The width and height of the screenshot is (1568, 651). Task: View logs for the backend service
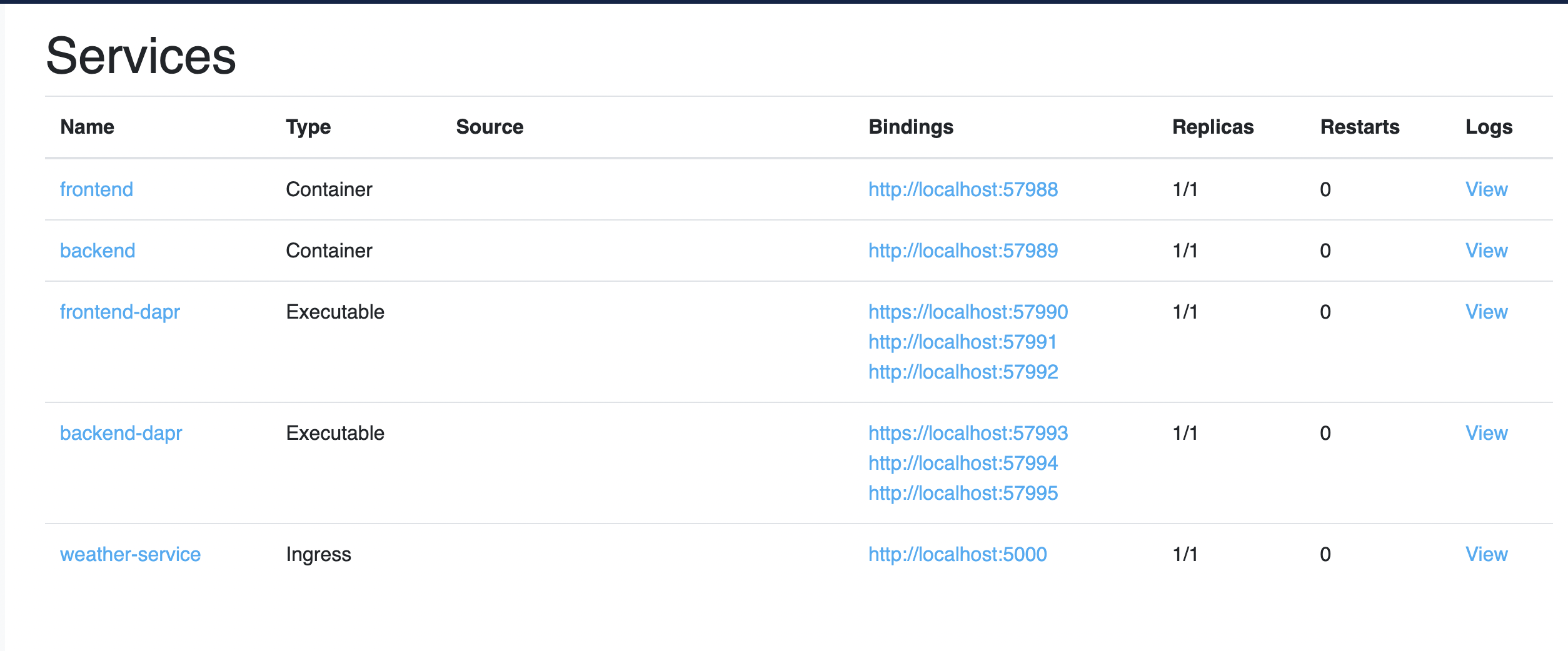tap(1487, 251)
